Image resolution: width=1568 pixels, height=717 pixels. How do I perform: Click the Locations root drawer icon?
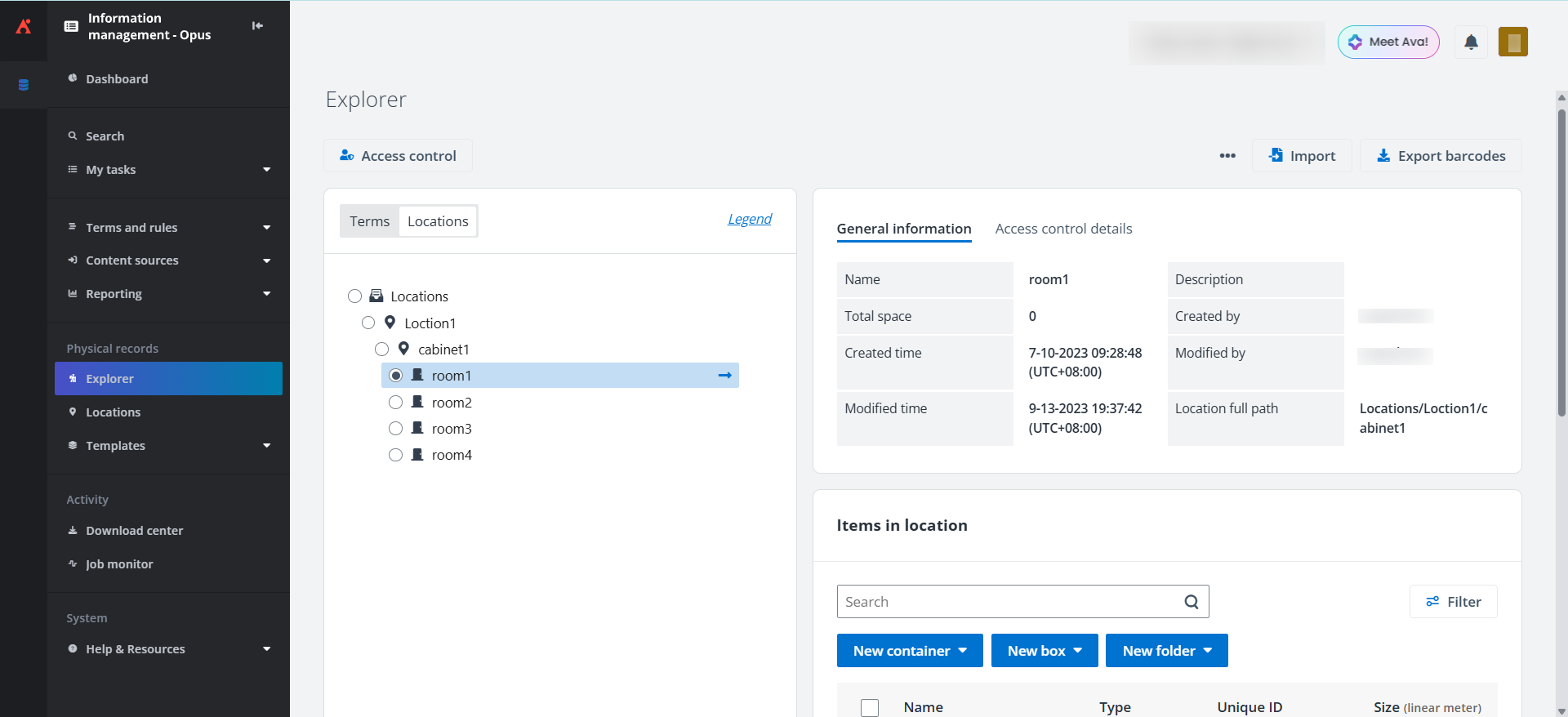376,296
